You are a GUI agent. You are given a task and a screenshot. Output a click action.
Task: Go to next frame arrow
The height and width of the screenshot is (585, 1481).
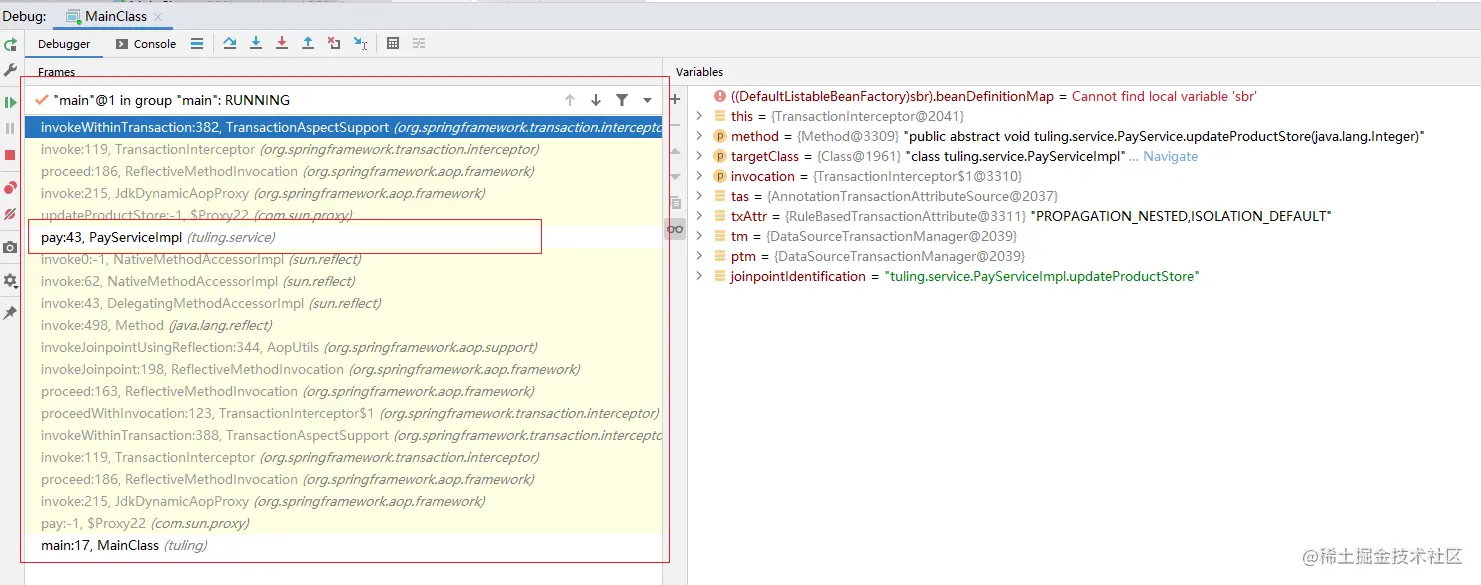[596, 100]
